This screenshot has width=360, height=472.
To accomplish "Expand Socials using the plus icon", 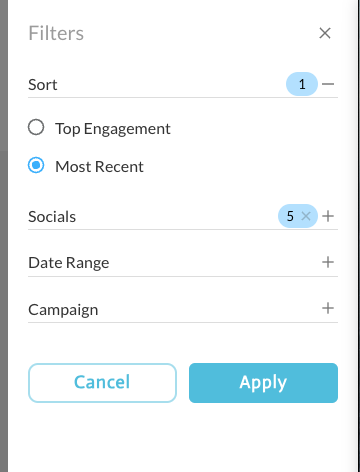I will click(328, 216).
